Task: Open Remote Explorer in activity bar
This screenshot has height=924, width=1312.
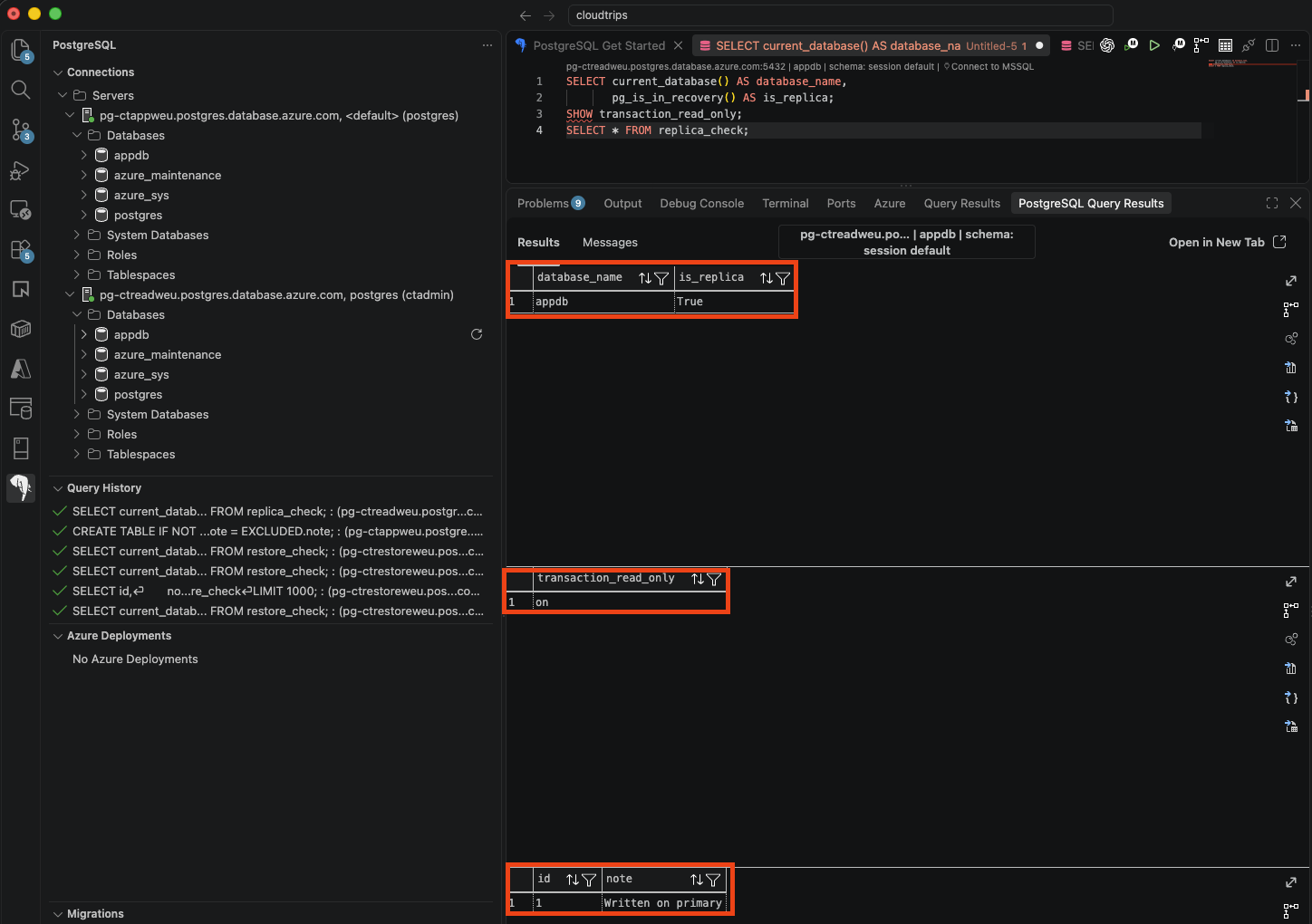Action: [x=20, y=209]
